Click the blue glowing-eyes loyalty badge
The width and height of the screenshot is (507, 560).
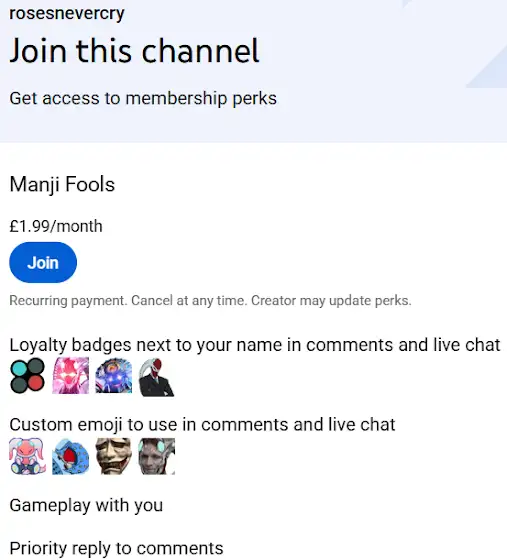tap(114, 376)
